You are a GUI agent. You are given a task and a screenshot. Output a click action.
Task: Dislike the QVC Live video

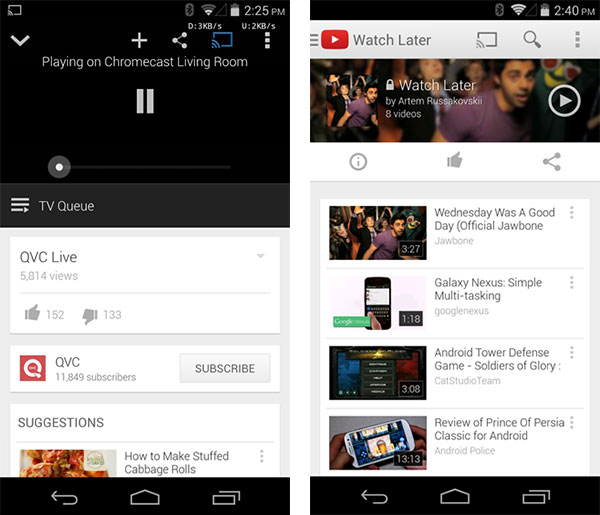[x=90, y=315]
